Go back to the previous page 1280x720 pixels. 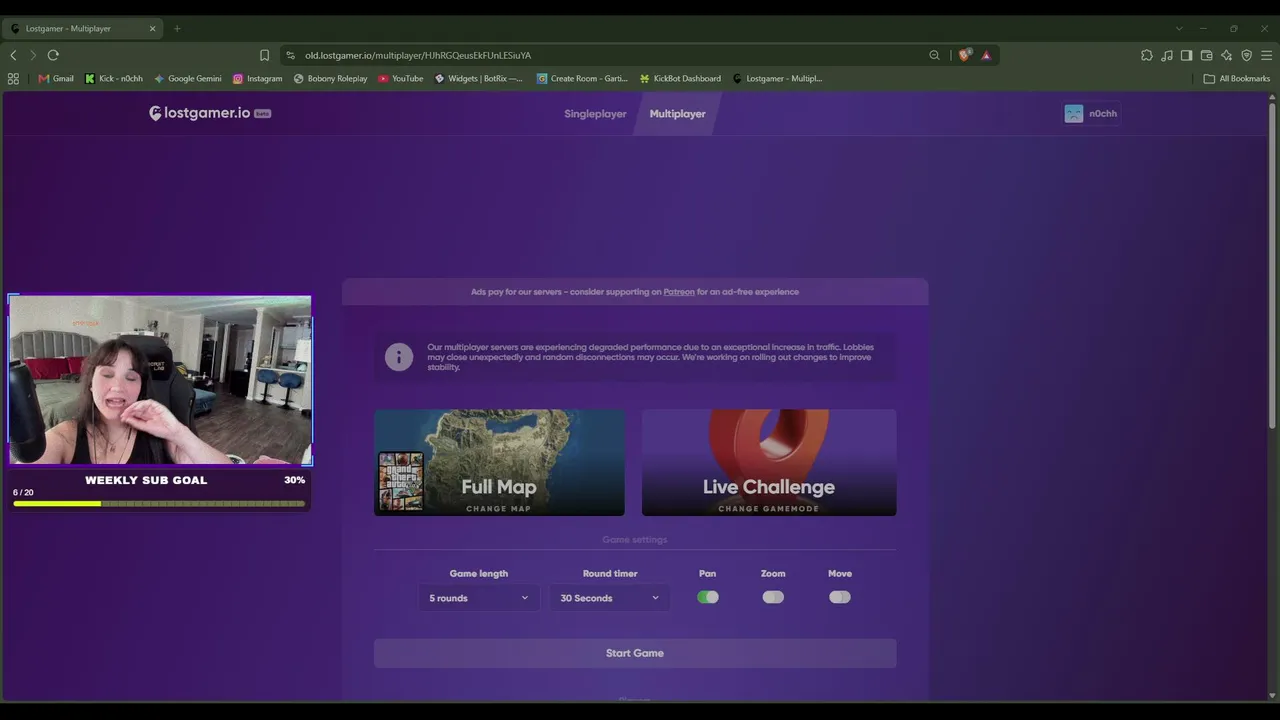(x=13, y=55)
